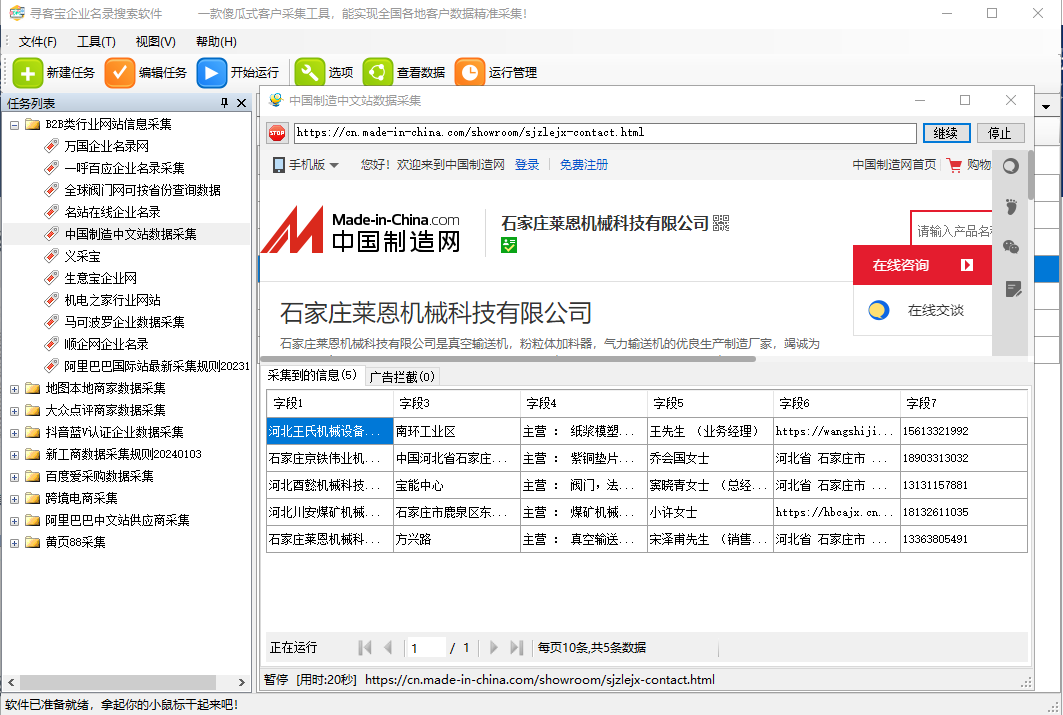Expand the 阿里巴巴中文站供应商采集 folder

pos(14,521)
